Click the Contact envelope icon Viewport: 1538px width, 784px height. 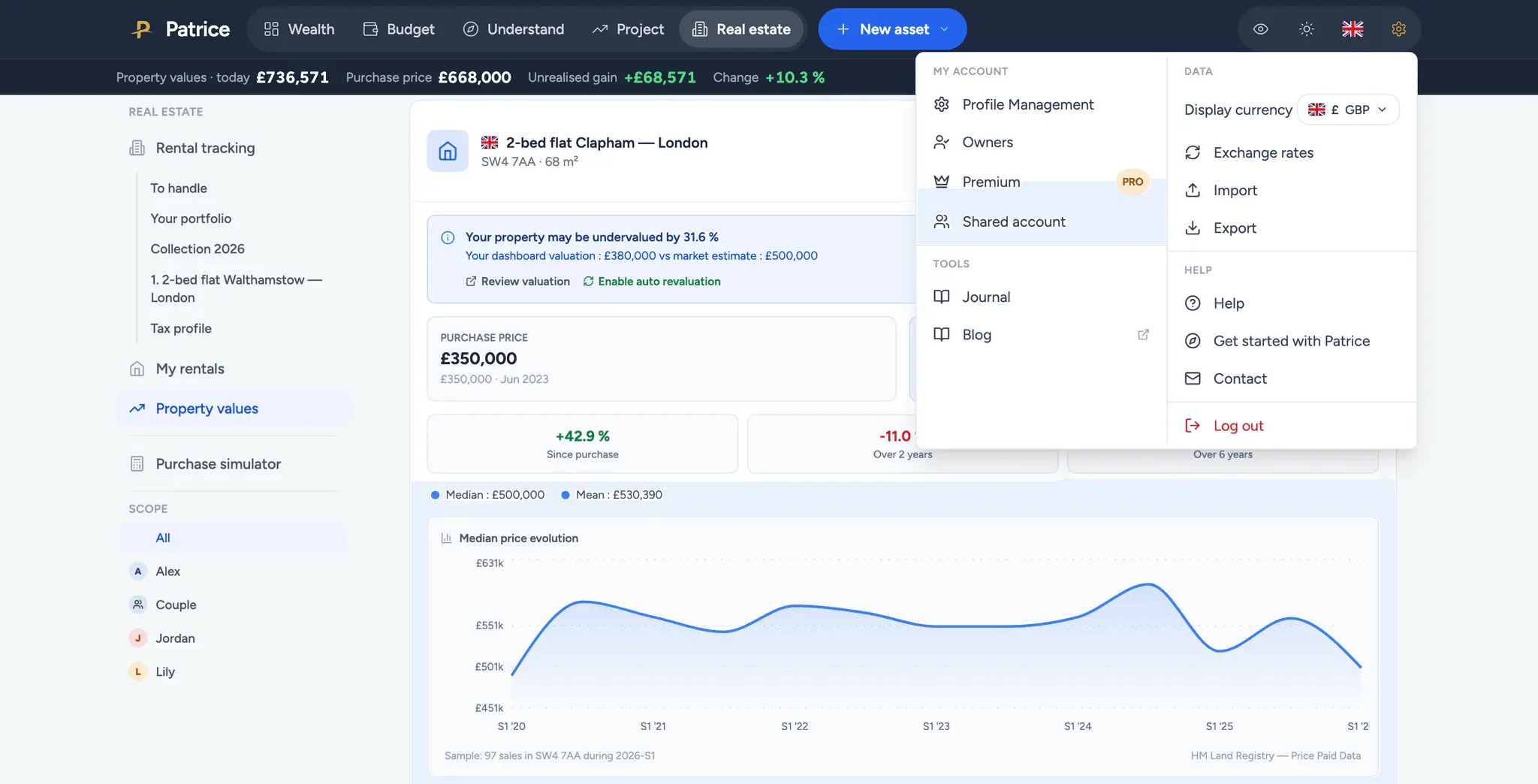tap(1193, 378)
